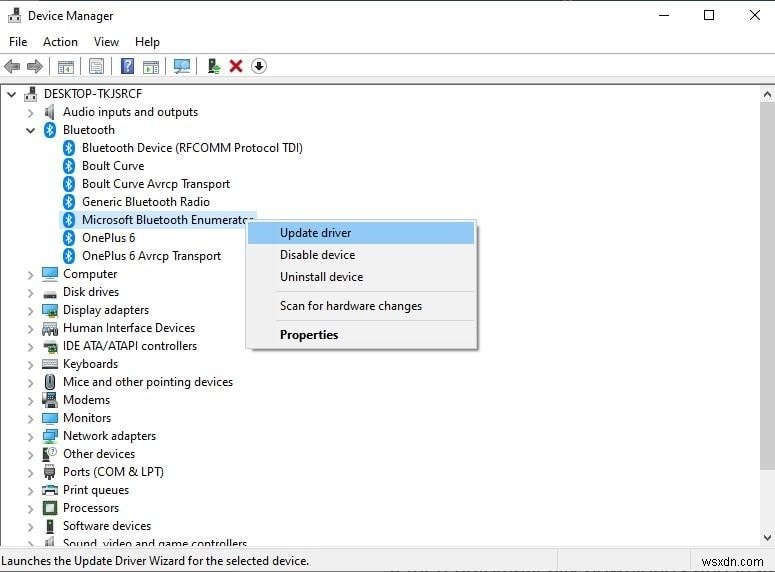Select Bluetooth Device (RFCOMM Protocol TDI)

192,148
